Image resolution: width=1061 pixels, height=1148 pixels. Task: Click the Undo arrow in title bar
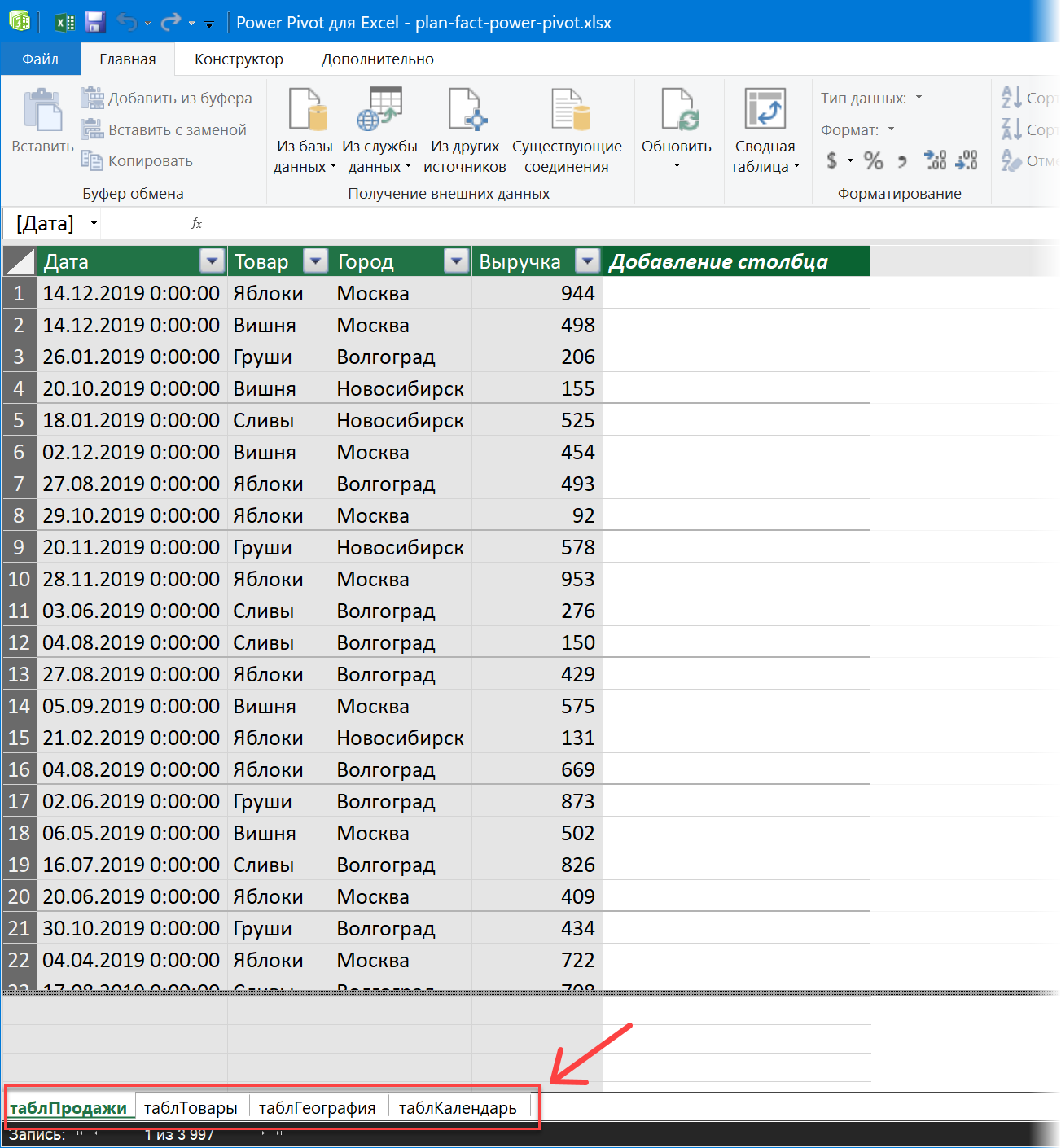[x=127, y=22]
